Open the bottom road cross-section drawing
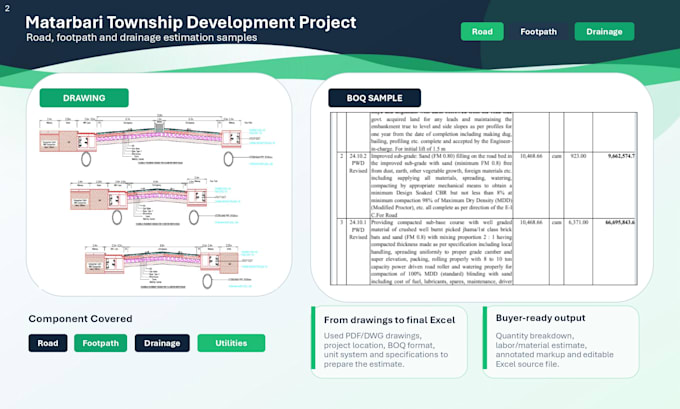The height and width of the screenshot is (409, 680). 176,265
